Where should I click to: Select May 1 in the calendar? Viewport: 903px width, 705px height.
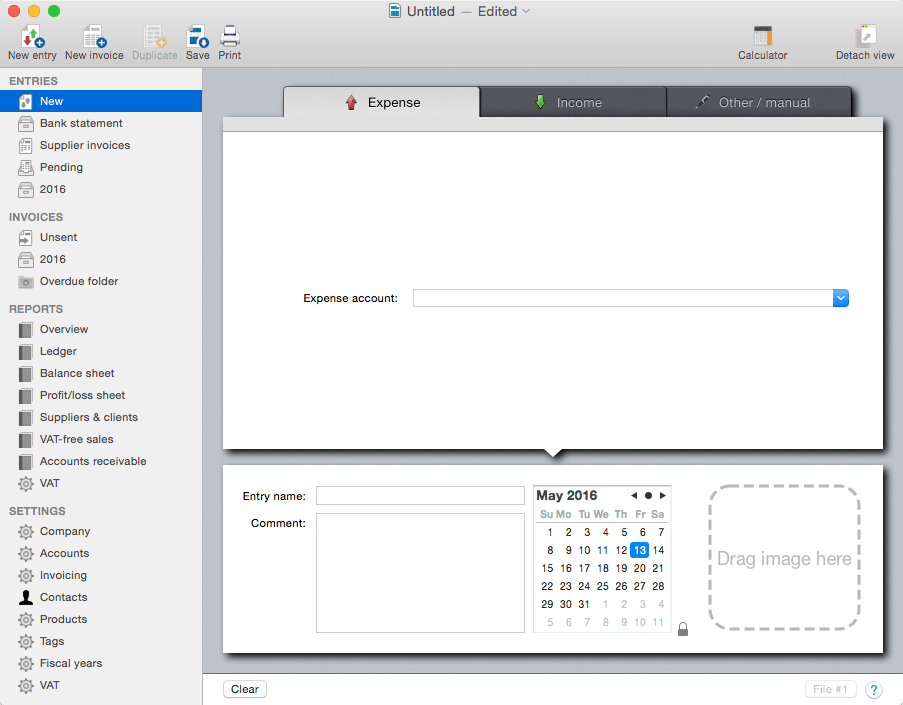[x=550, y=532]
